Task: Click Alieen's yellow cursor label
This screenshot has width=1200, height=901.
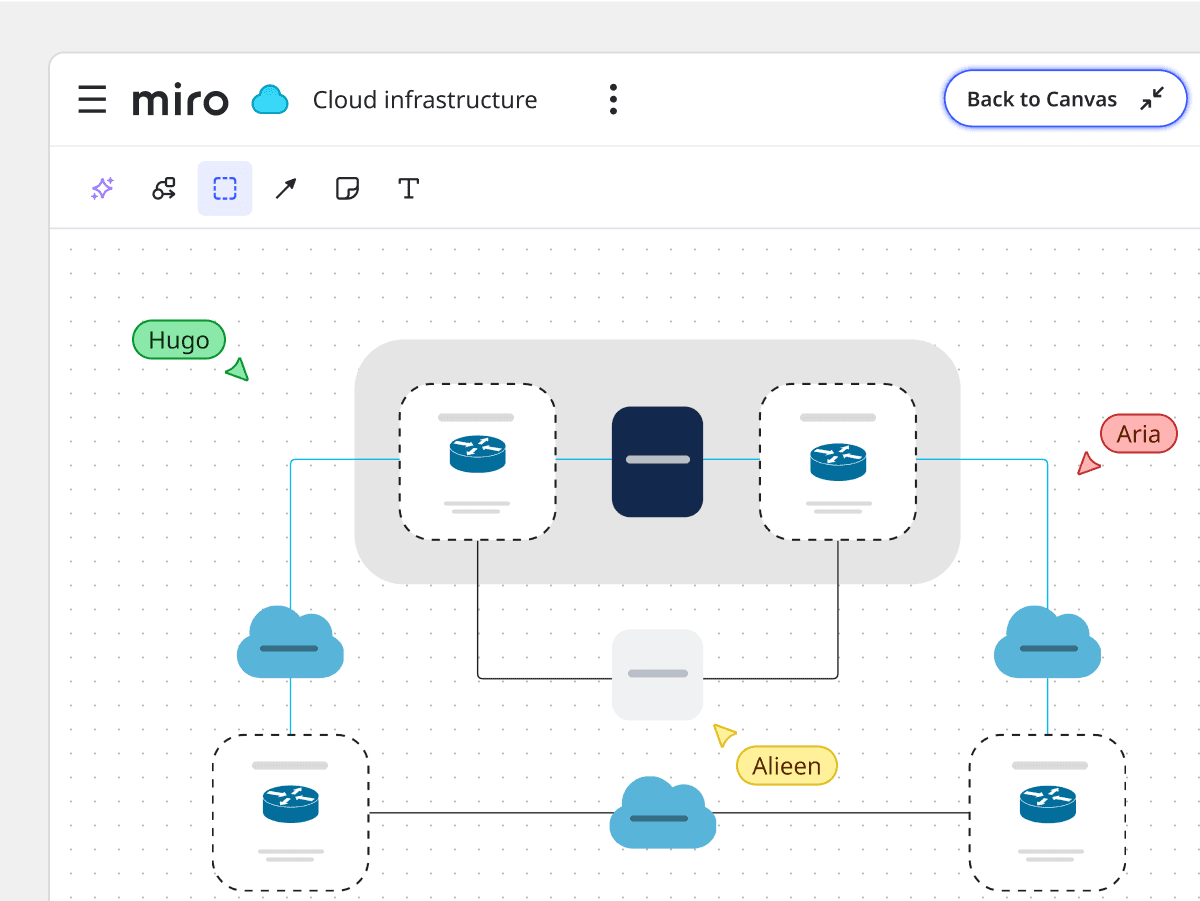Action: point(786,766)
